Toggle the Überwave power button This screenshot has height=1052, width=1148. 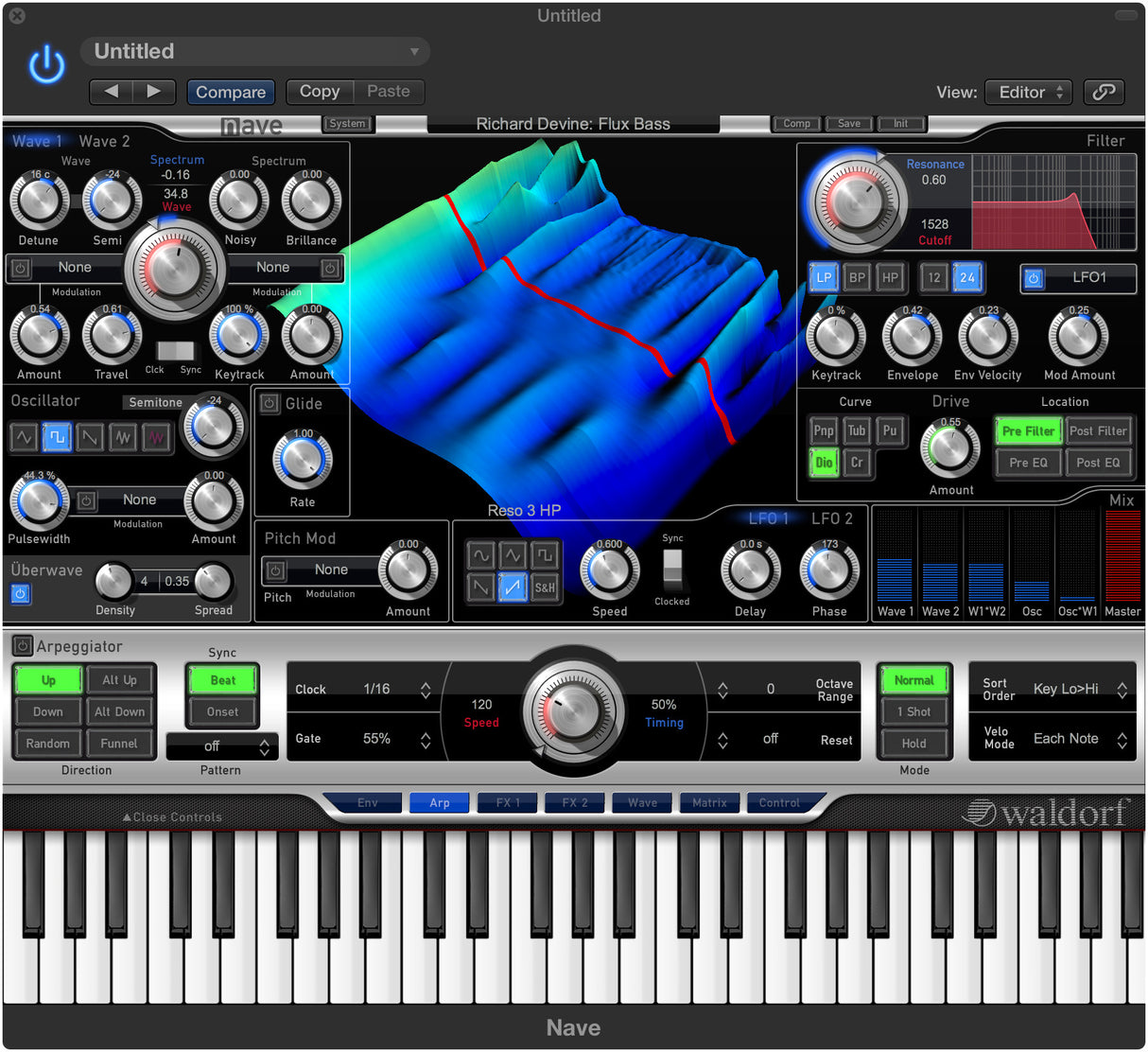tap(21, 594)
